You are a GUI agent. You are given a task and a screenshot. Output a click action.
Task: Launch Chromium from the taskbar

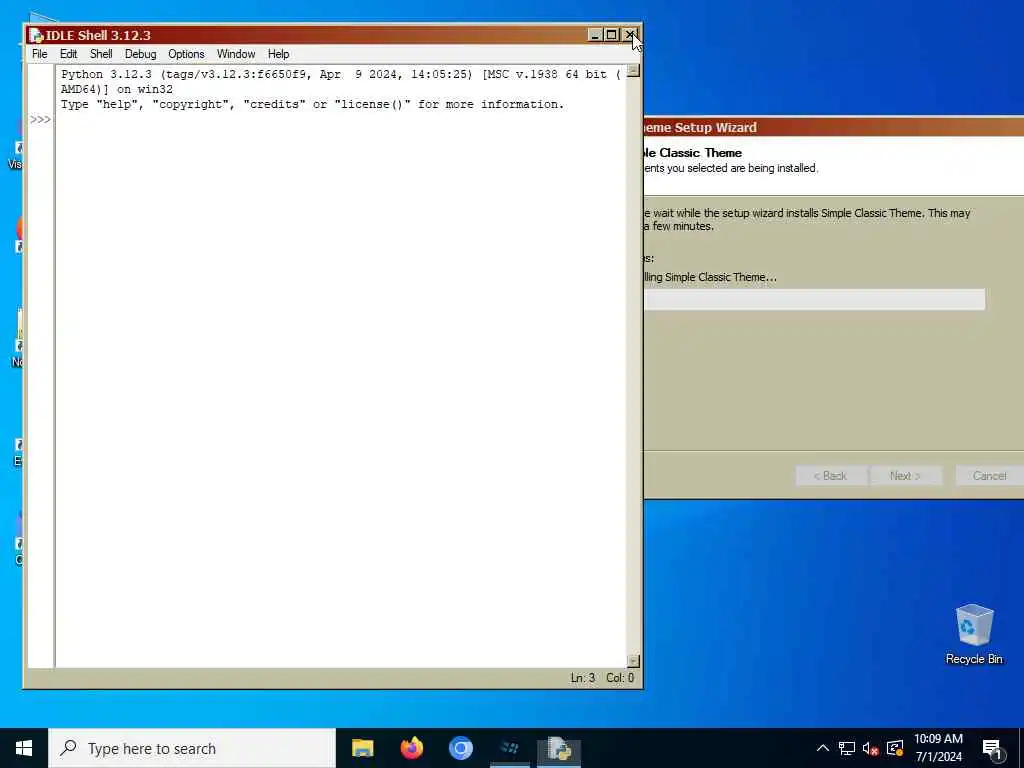pos(460,748)
